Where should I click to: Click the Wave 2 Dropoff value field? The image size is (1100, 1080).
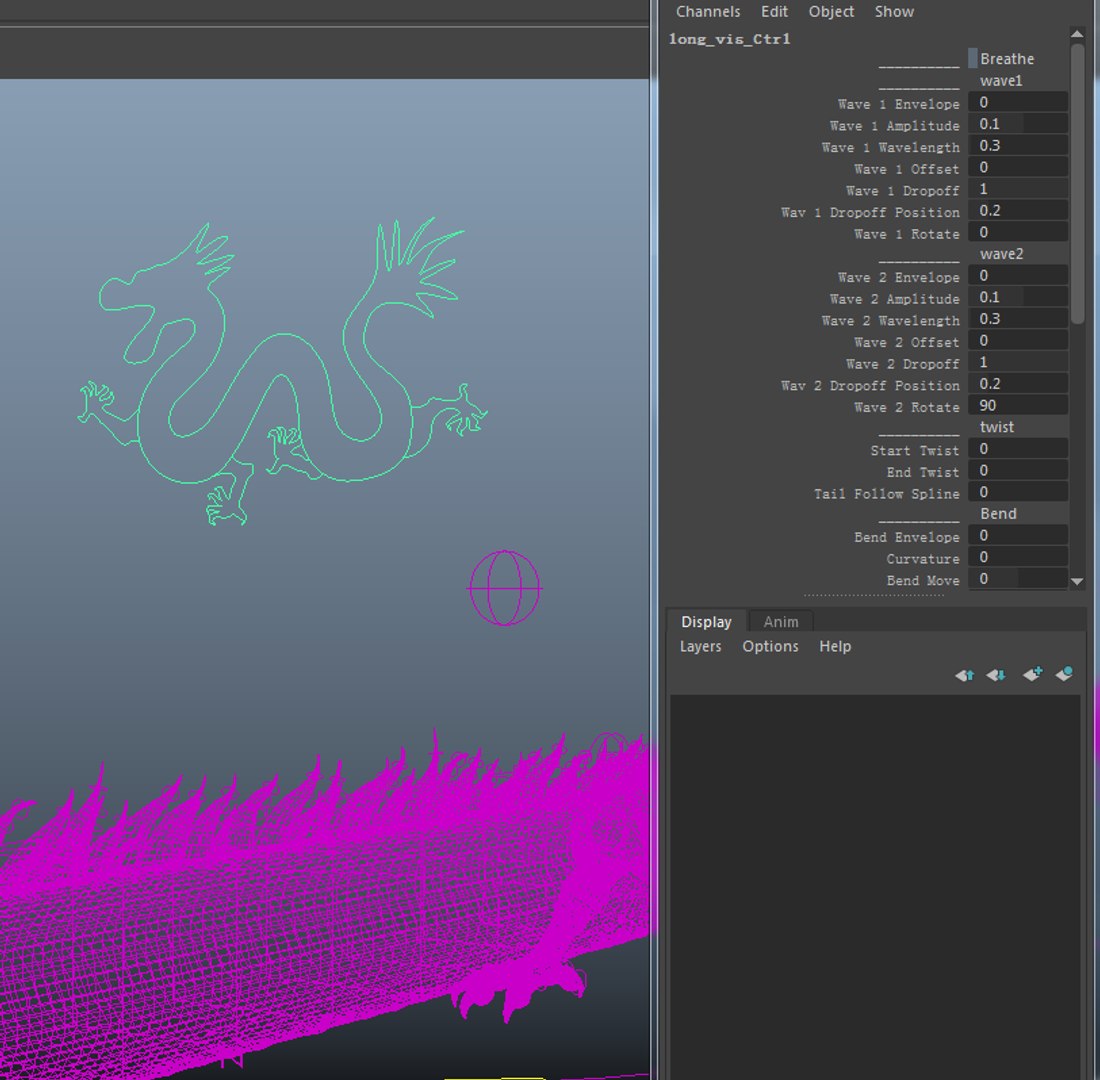[x=1018, y=363]
